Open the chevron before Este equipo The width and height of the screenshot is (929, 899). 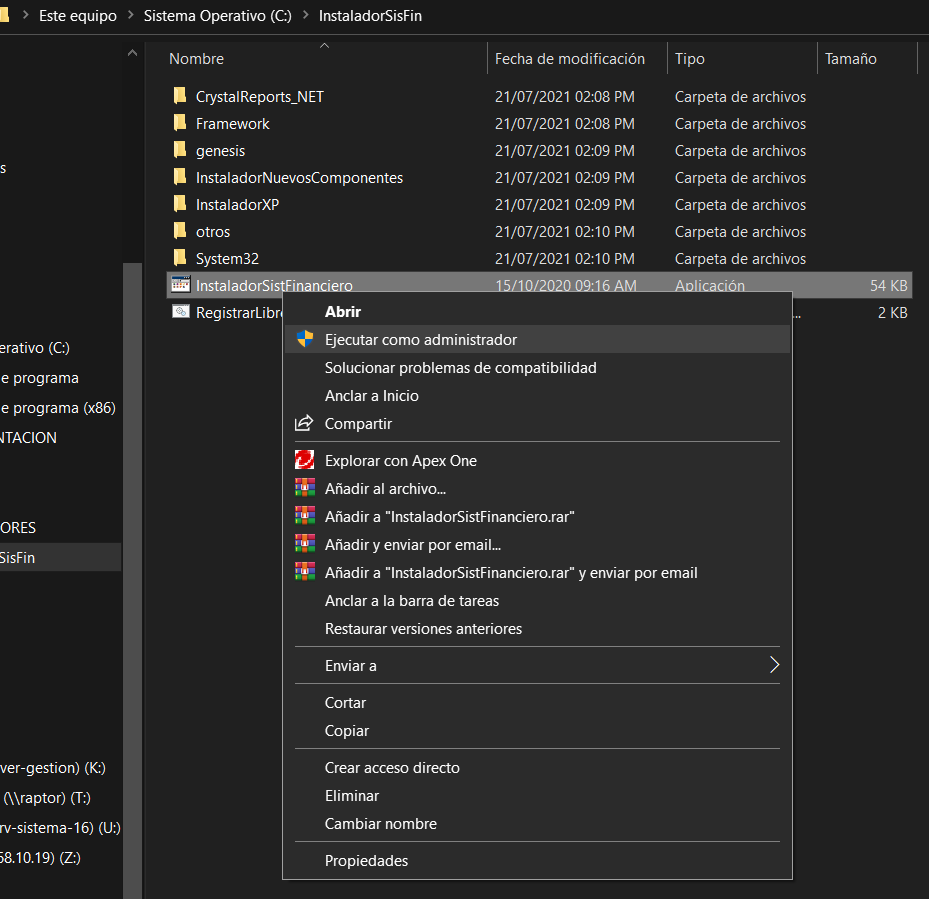tap(25, 15)
